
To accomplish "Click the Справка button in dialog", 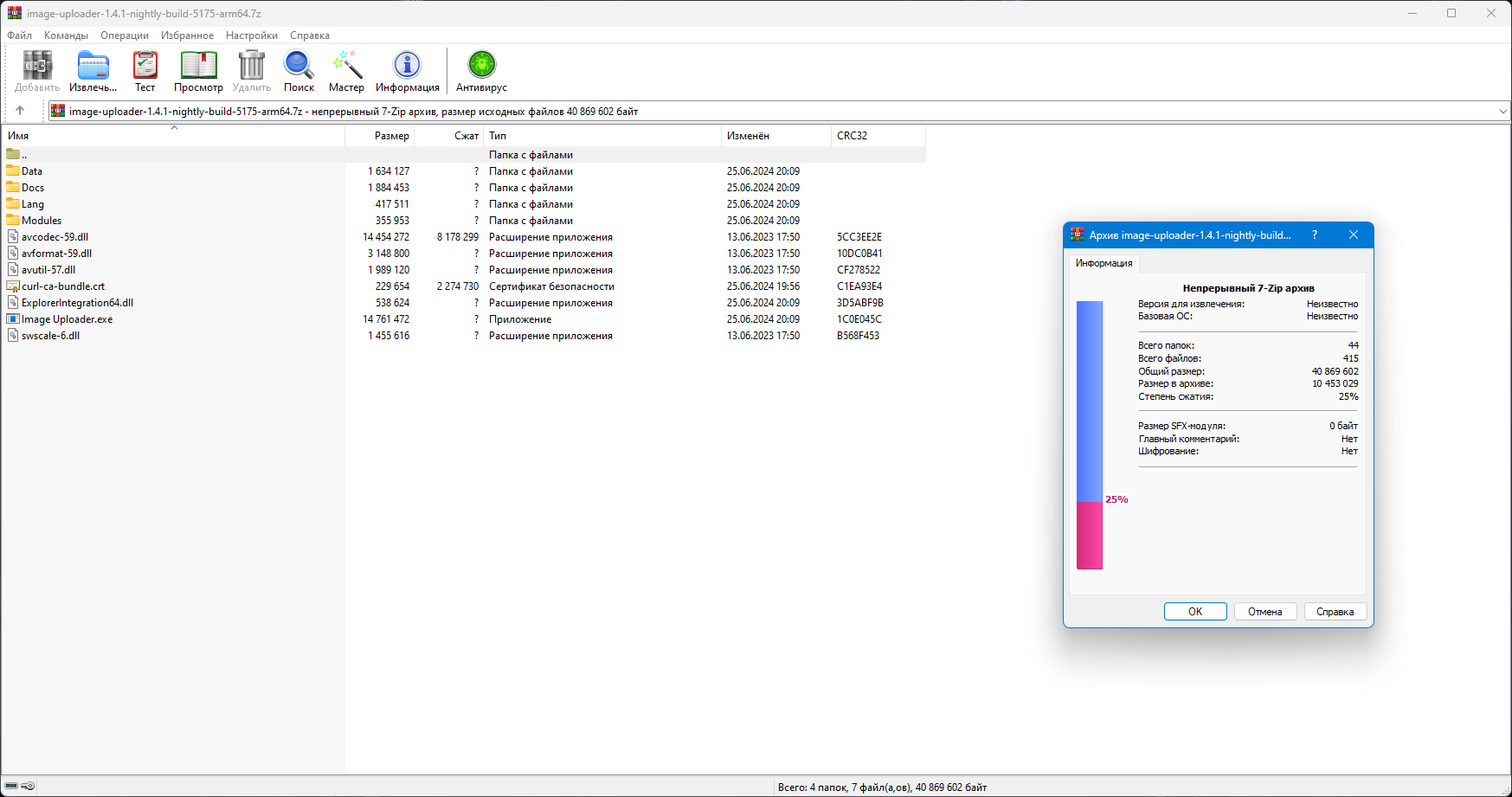I will click(1335, 611).
